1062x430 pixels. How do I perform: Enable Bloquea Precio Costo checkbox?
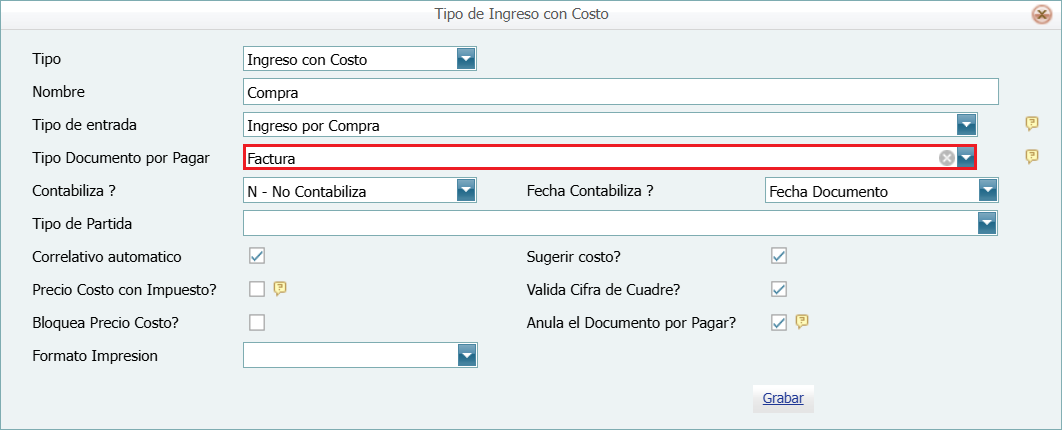coord(257,322)
